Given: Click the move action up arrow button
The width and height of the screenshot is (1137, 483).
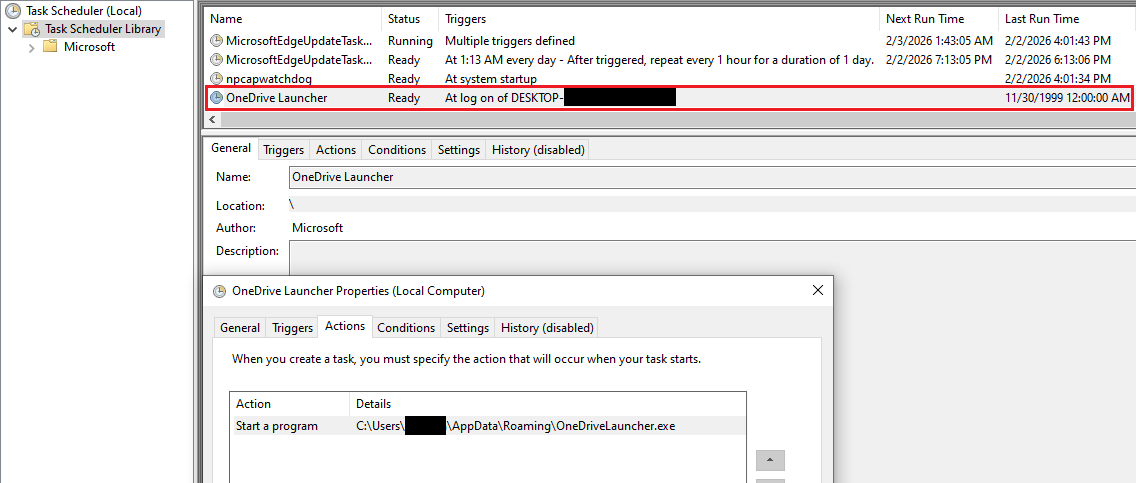Looking at the screenshot, I should point(769,461).
